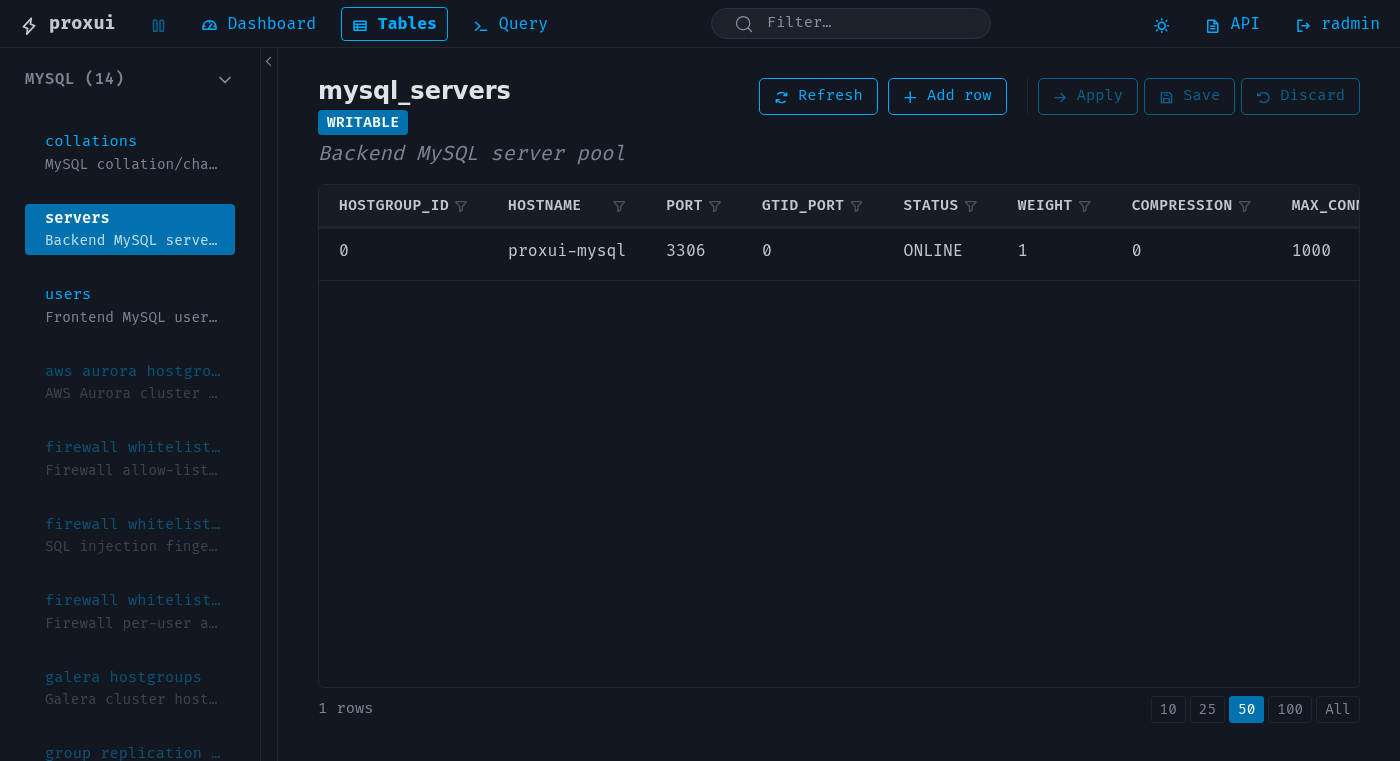Image resolution: width=1400 pixels, height=761 pixels.
Task: Click the floppy disk icon on Save
Action: [x=1167, y=96]
